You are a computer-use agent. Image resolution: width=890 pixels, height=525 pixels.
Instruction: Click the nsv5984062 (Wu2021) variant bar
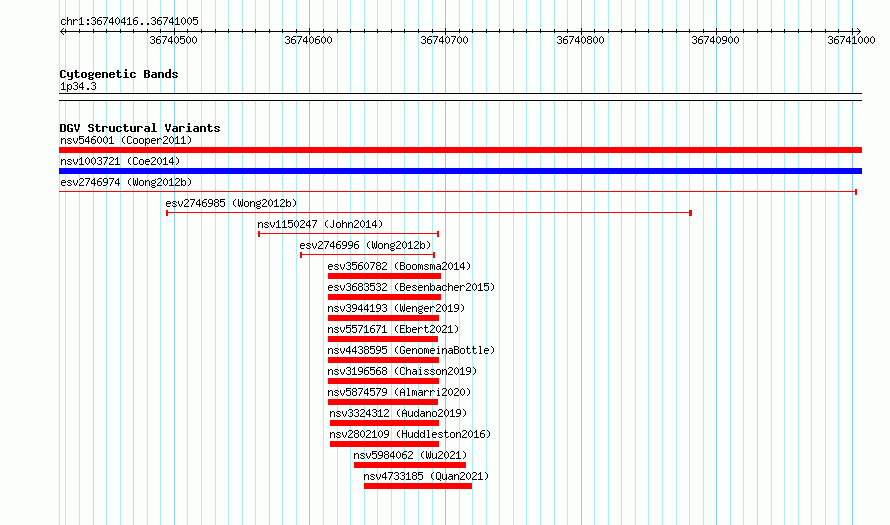(410, 465)
